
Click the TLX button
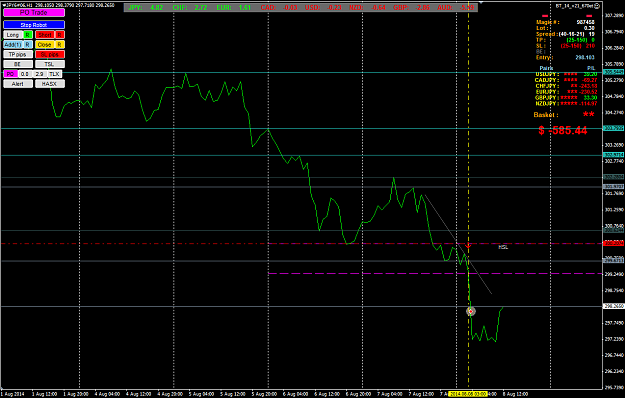(54, 74)
